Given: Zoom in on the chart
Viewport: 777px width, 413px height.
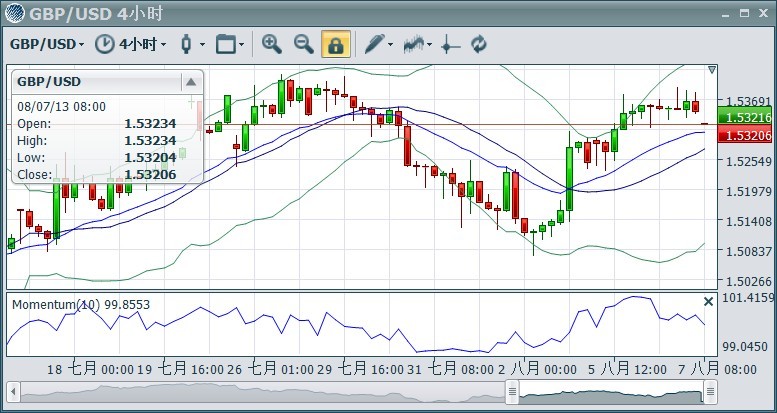Looking at the screenshot, I should pyautogui.click(x=272, y=44).
